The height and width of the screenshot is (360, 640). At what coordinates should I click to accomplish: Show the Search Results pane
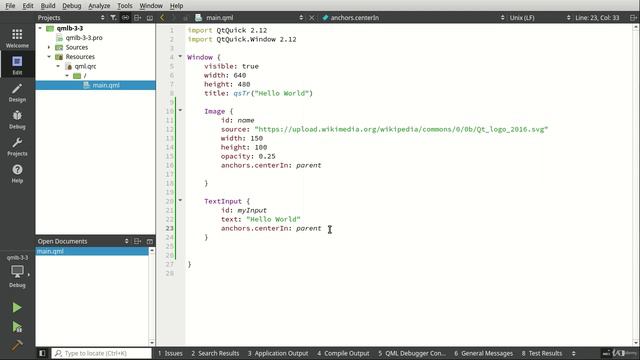(x=215, y=353)
